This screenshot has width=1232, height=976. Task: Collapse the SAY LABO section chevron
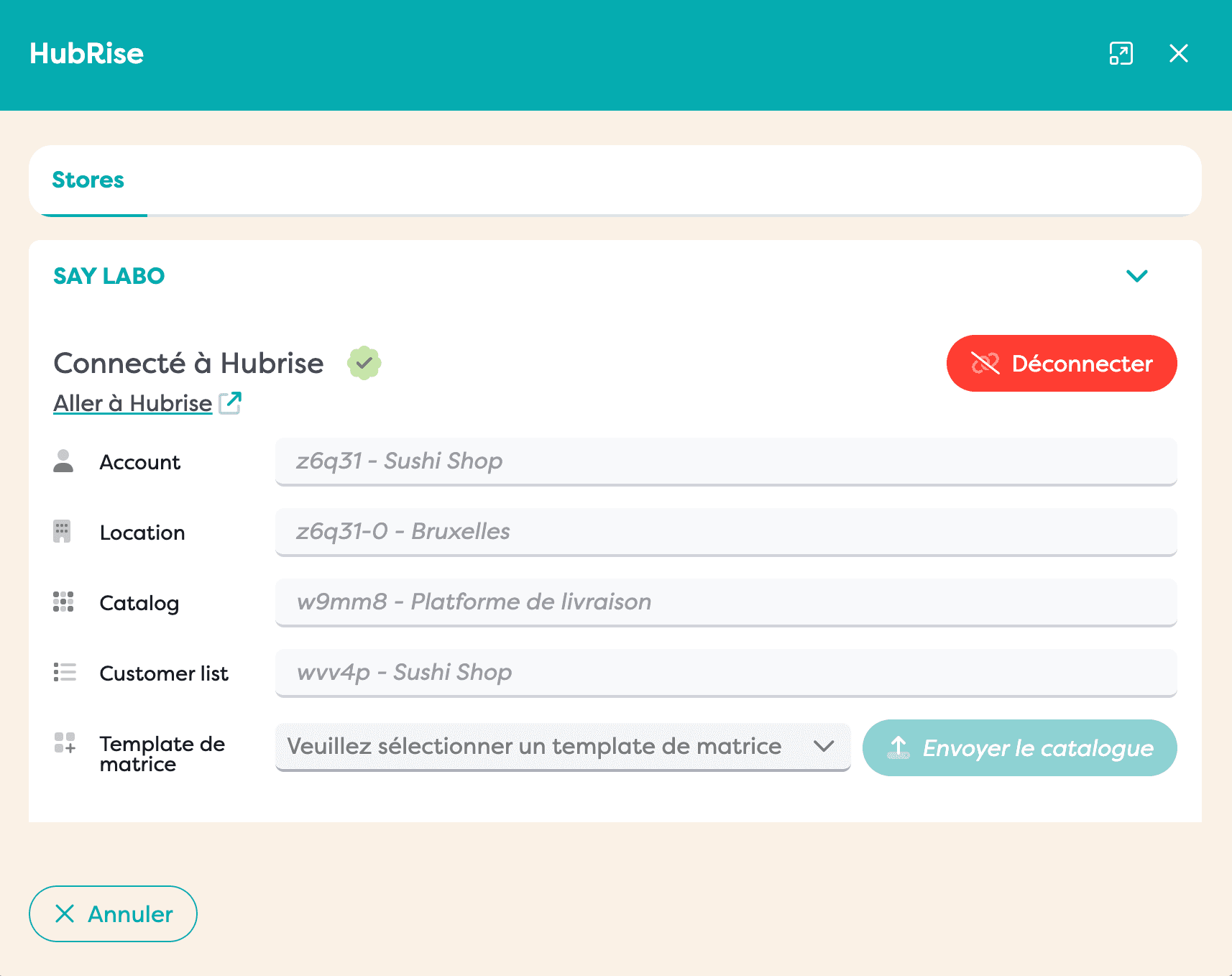(x=1136, y=276)
